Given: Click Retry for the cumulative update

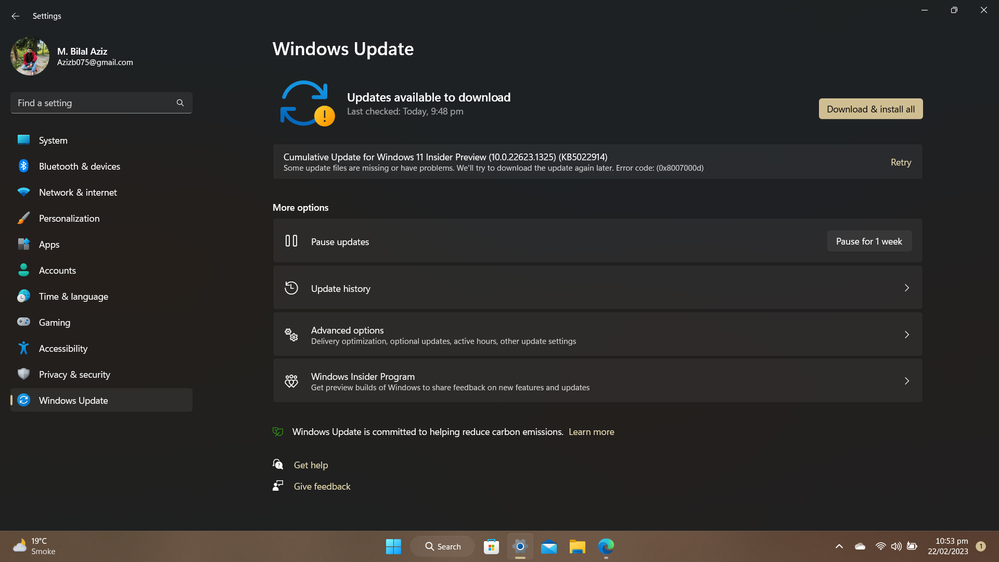Looking at the screenshot, I should pos(900,162).
